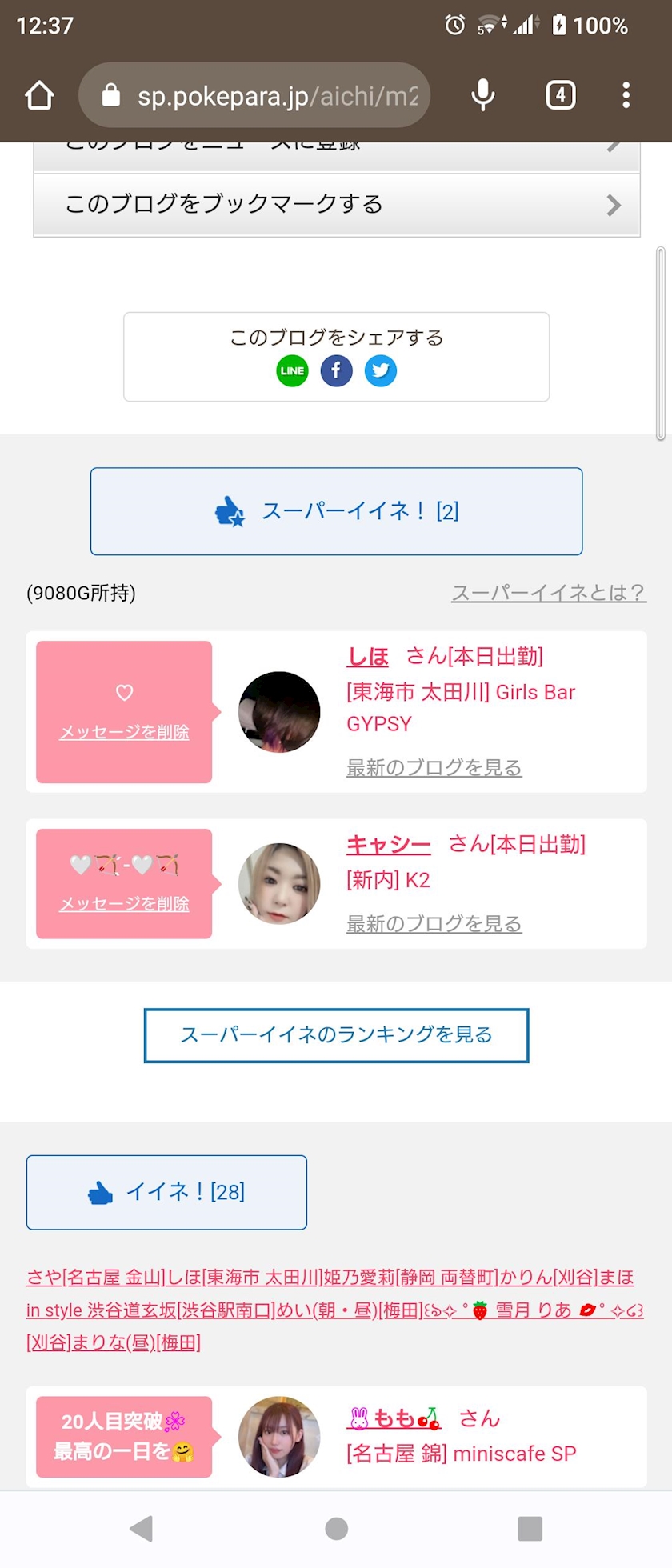Click the イイネ！[28] button

166,1192
